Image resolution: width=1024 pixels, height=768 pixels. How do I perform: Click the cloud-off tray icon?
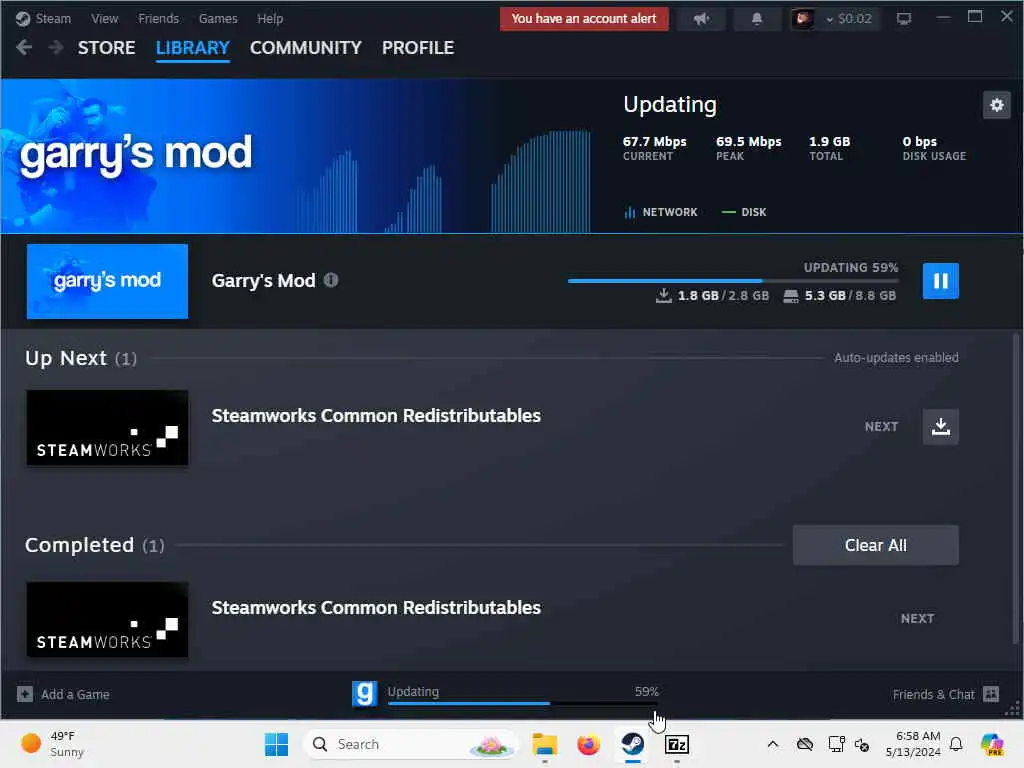(805, 744)
